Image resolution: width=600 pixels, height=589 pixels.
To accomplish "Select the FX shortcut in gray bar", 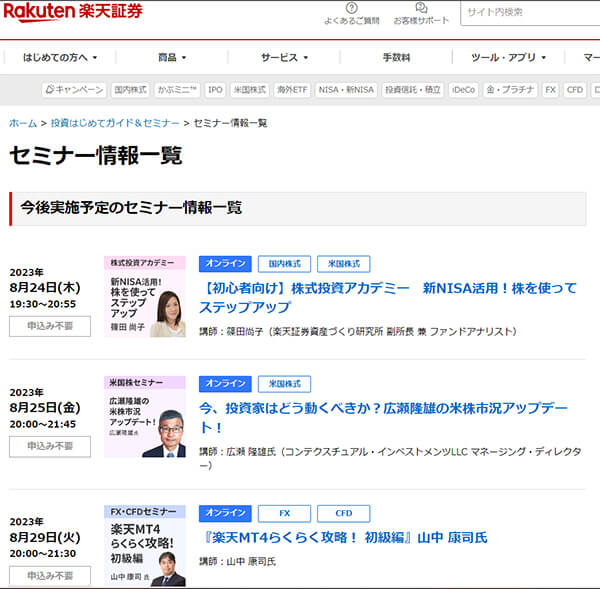I will pos(550,90).
